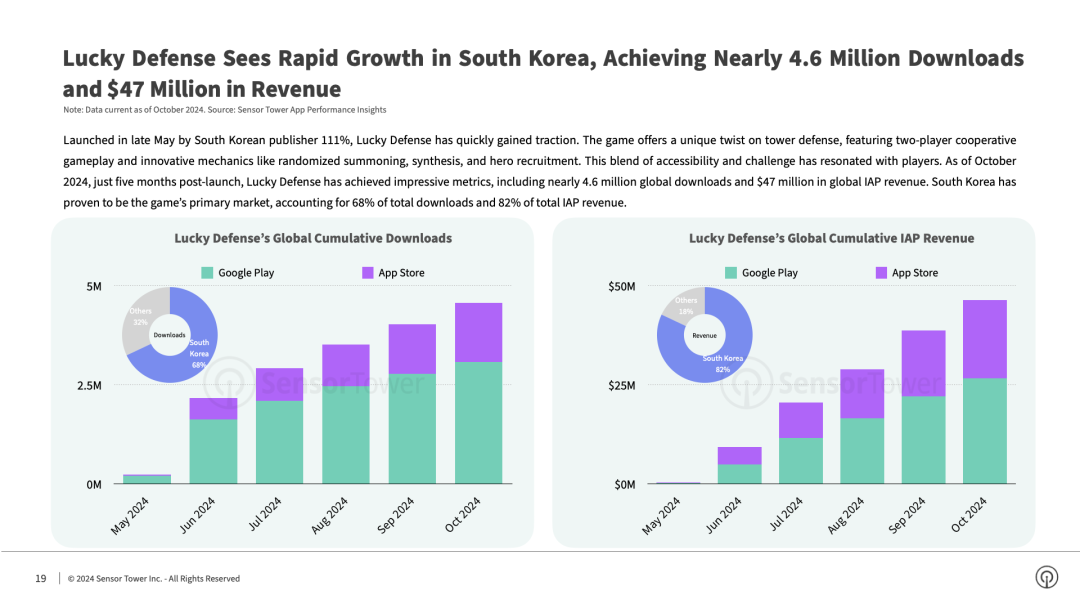
Task: Click Oct 2024 Google Play segment in Revenue chart
Action: (x=984, y=431)
